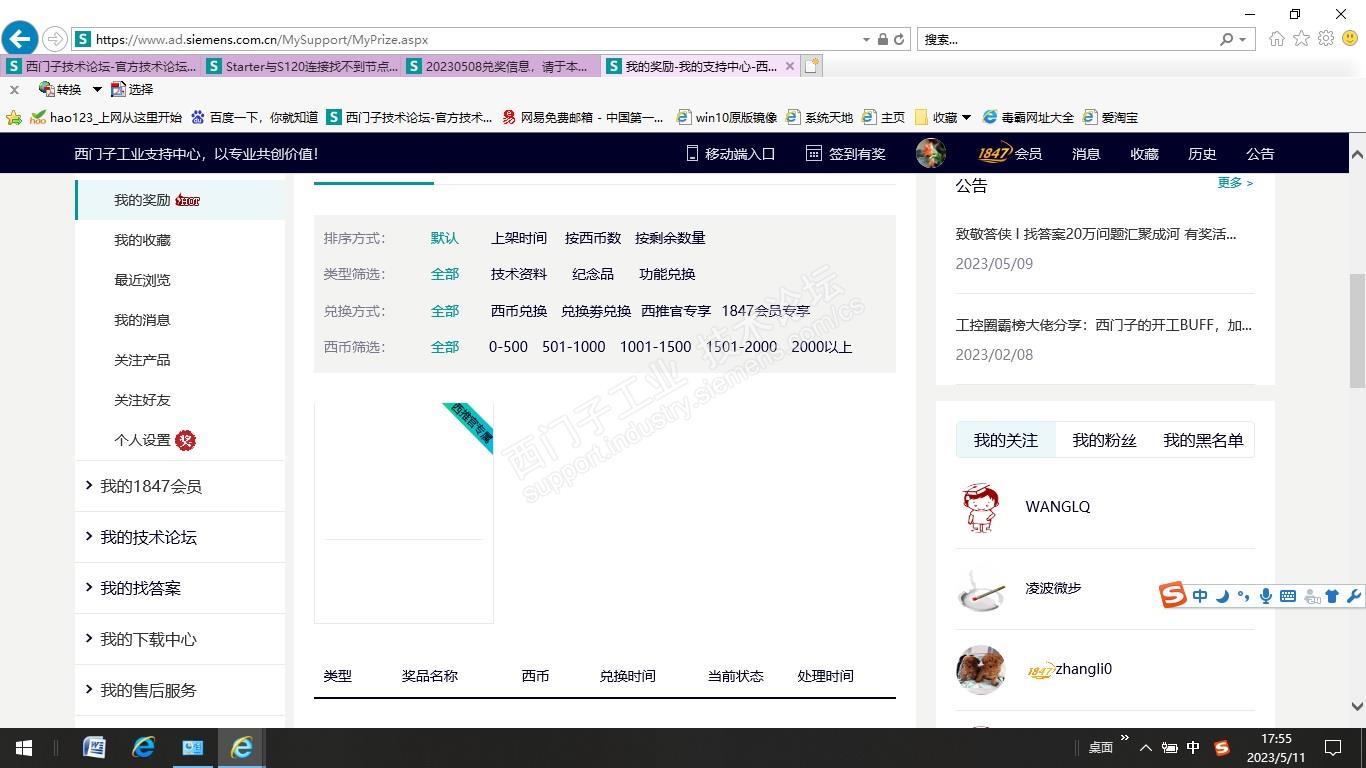1366x768 pixels.
Task: Click the 西推官专属 prize card
Action: (x=404, y=513)
